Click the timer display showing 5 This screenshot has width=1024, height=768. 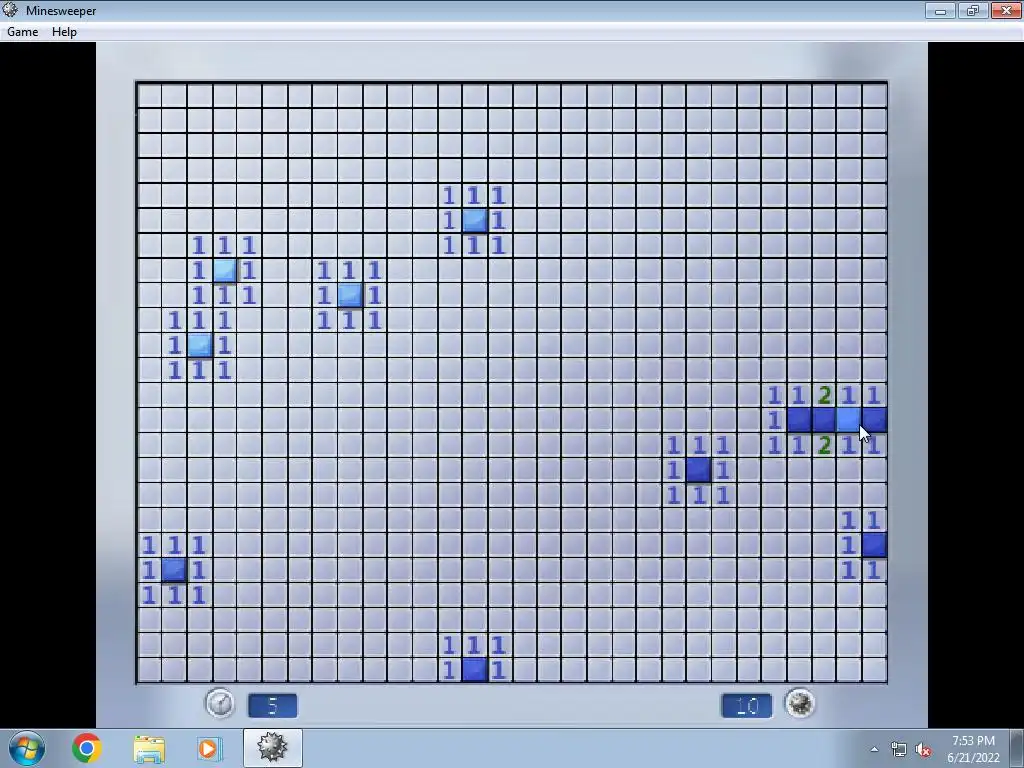[x=272, y=705]
